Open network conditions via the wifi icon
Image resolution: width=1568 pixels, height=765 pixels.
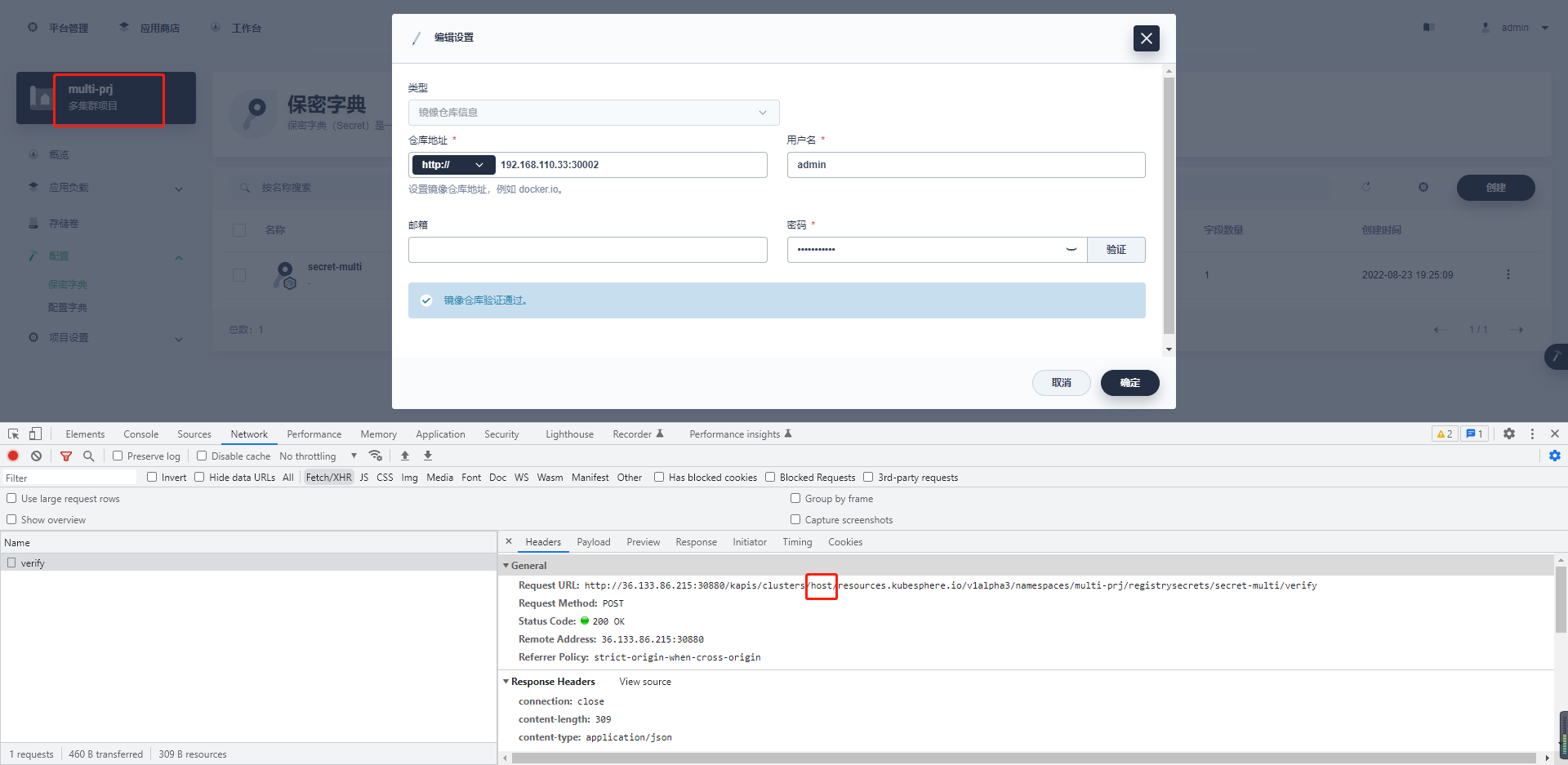pos(376,456)
